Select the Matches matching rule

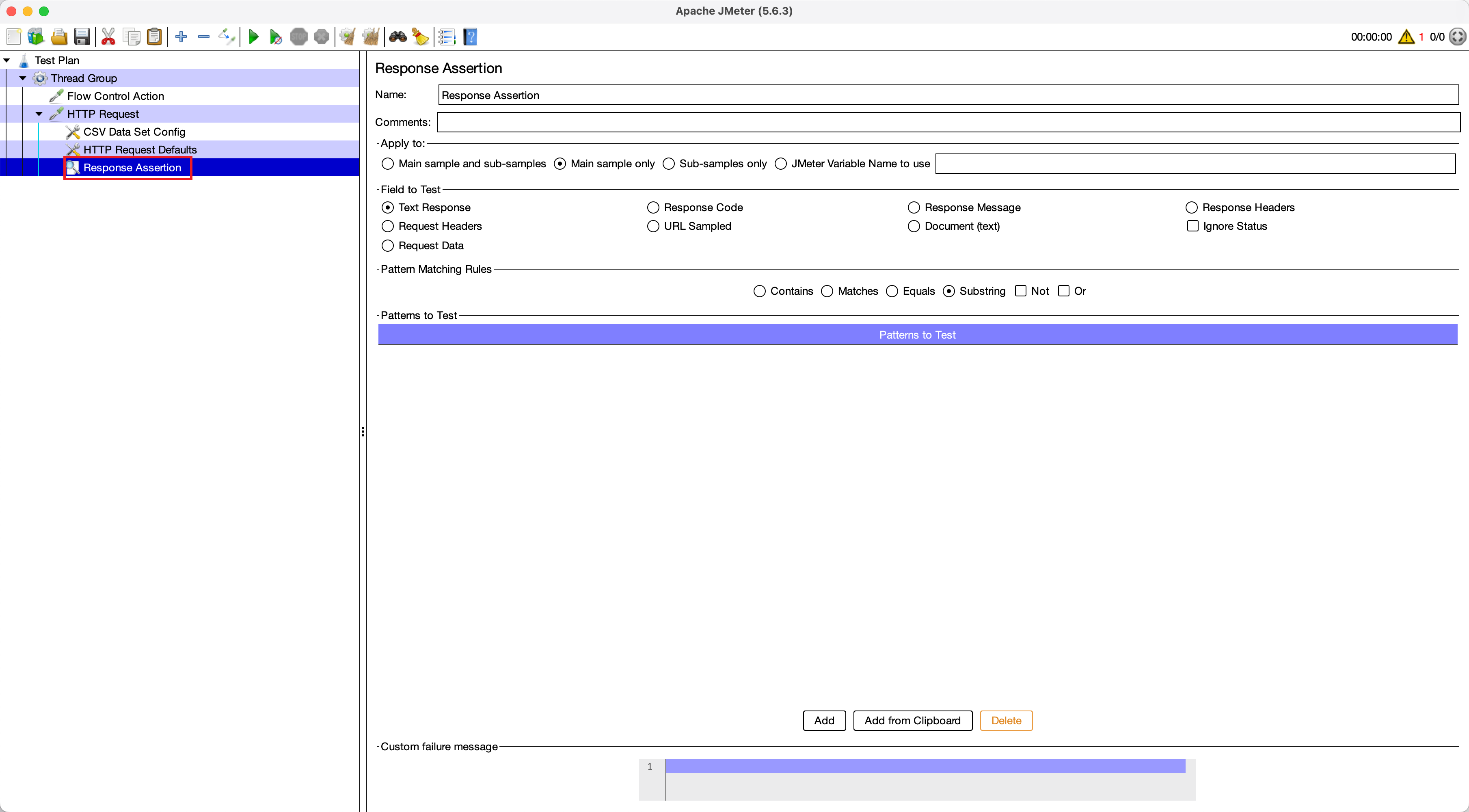pos(827,292)
